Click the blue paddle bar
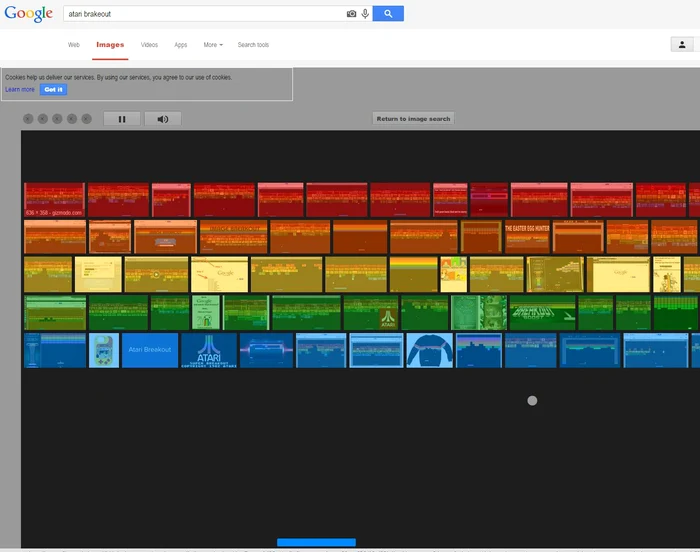Image resolution: width=700 pixels, height=552 pixels. coord(317,542)
